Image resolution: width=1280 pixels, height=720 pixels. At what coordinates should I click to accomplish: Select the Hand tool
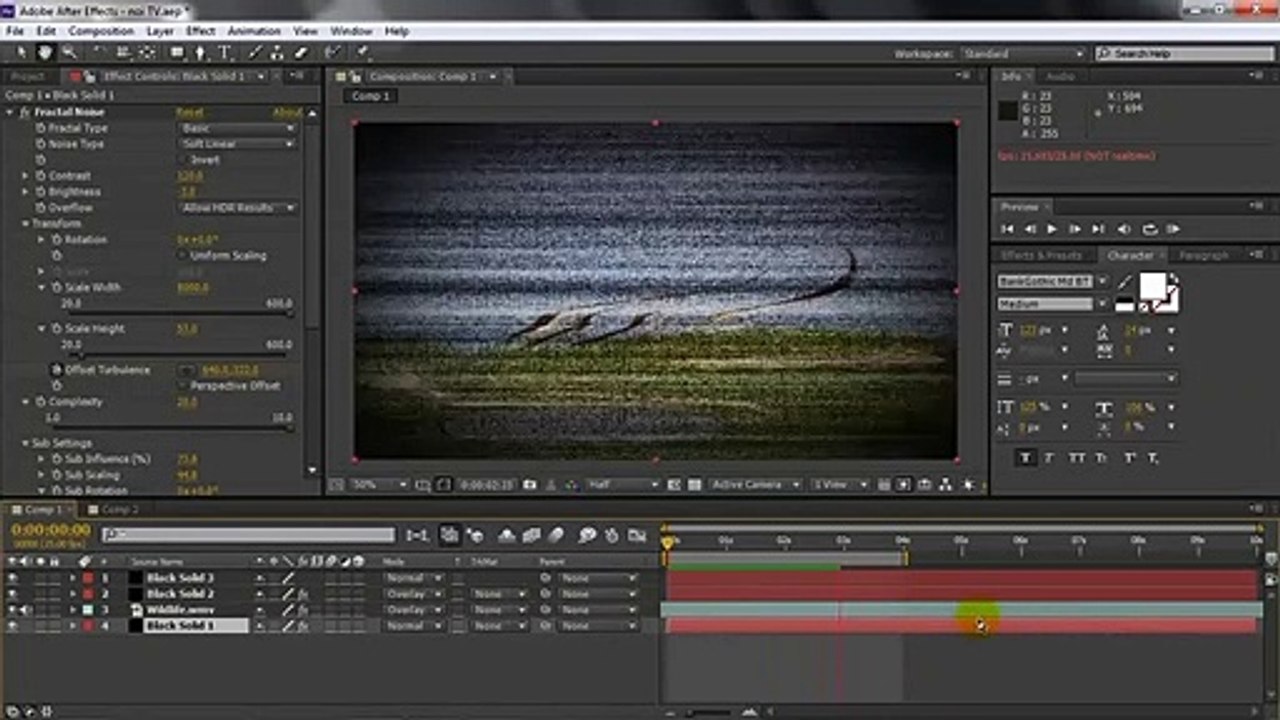coord(45,52)
